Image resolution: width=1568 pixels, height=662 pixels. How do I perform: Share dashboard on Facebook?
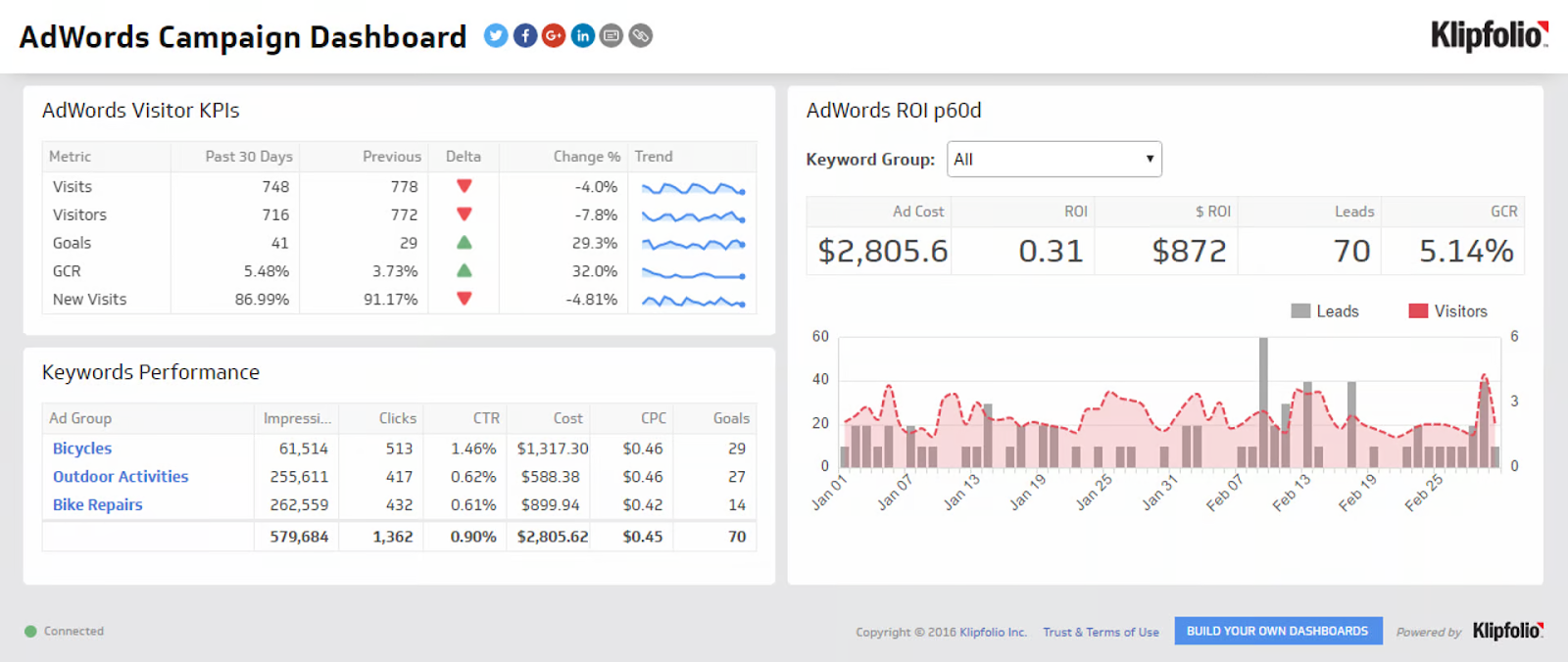525,36
